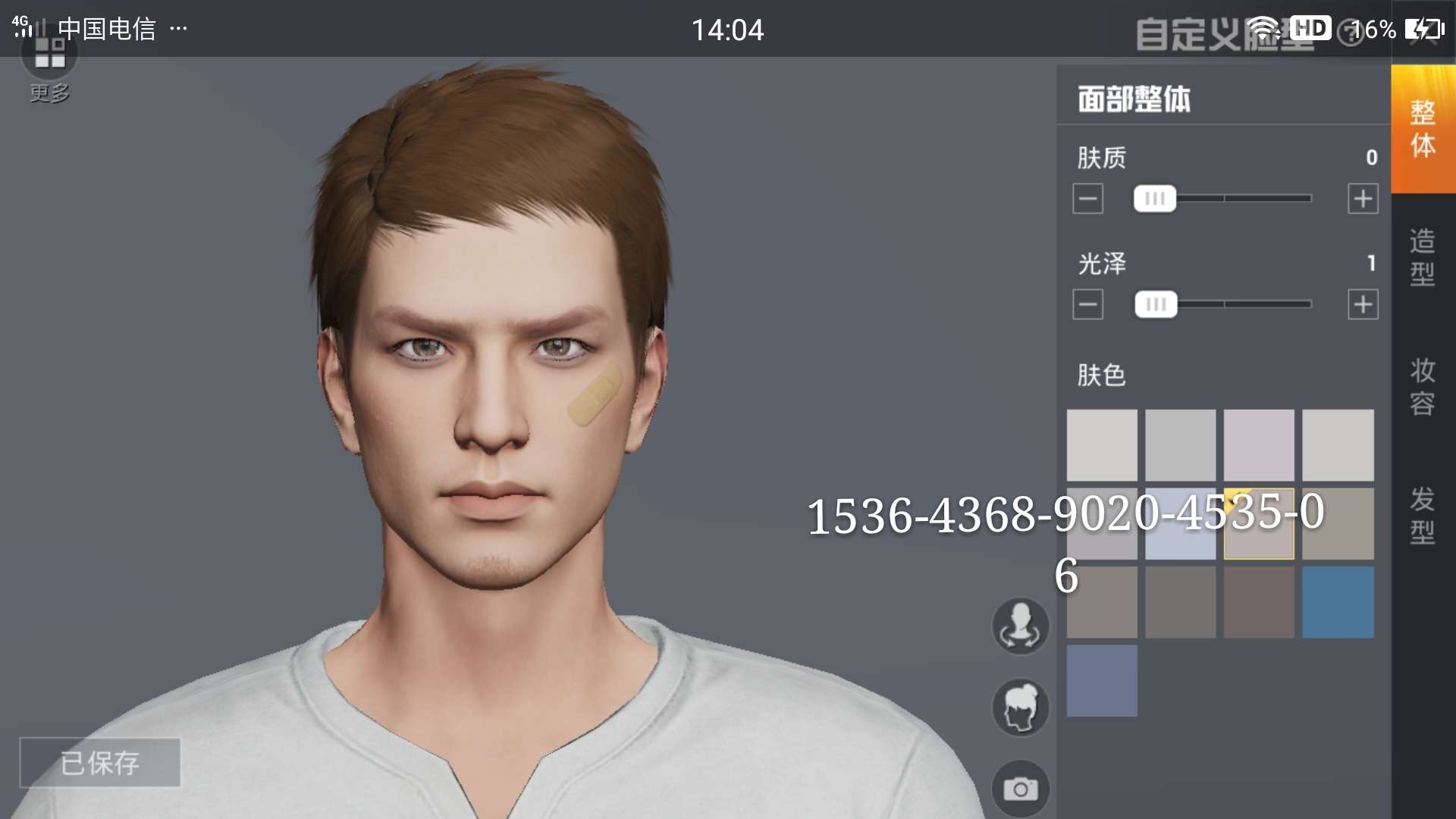Toggle the hair visibility head icon
This screenshot has width=1456, height=819.
pos(1020,708)
